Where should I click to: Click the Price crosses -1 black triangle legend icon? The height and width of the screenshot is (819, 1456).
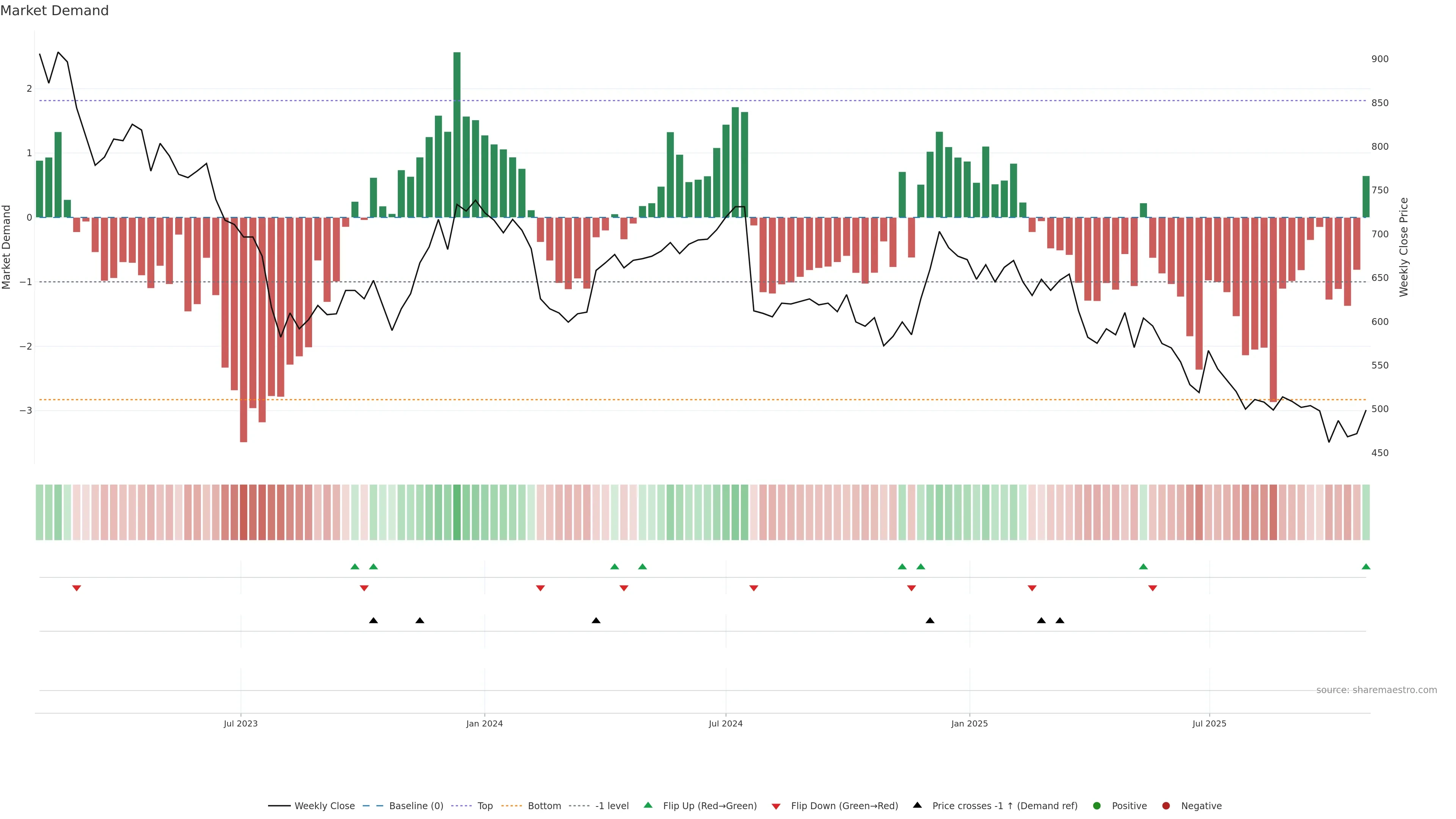(917, 805)
